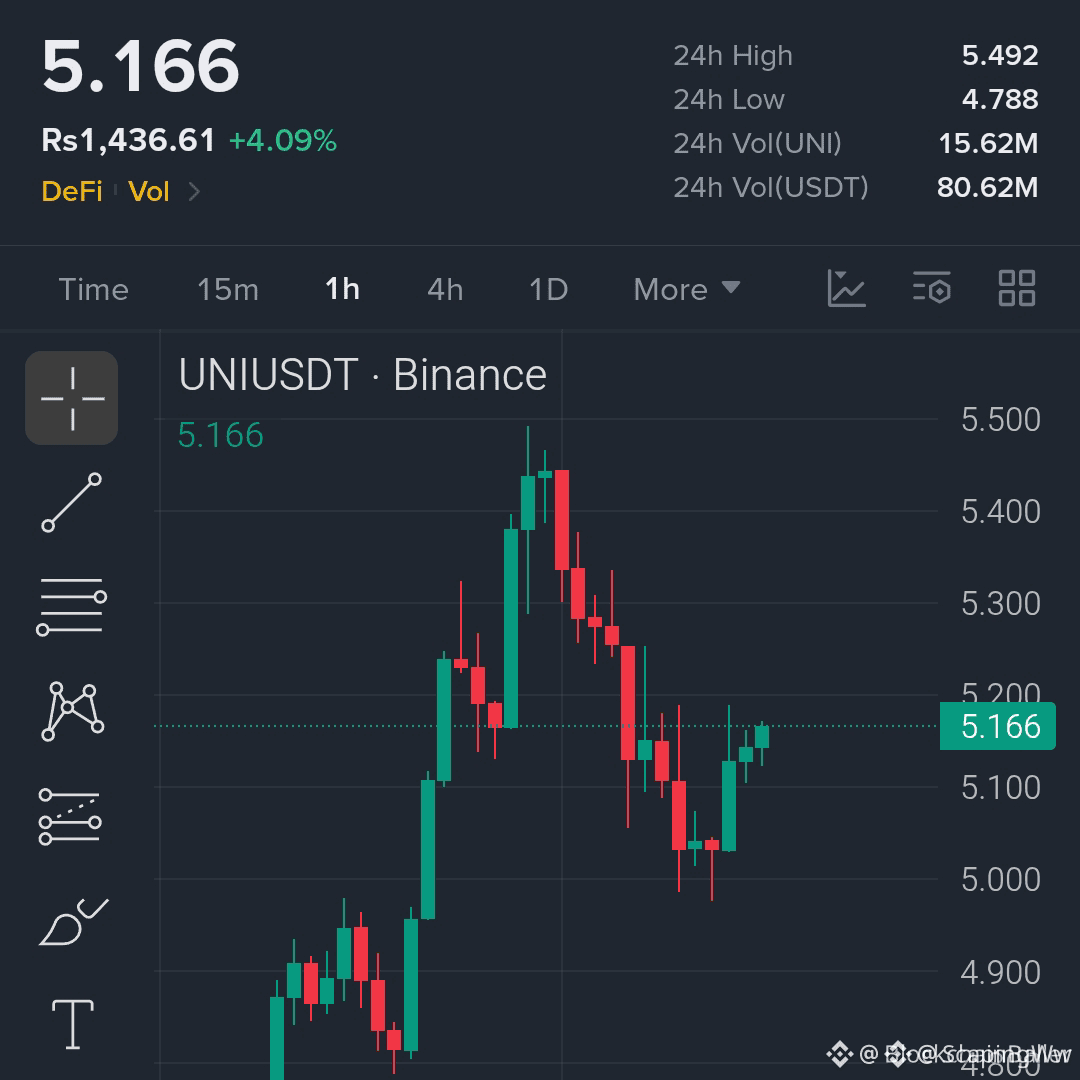Expand the More intervals dropdown
This screenshot has width=1080, height=1080.
687,289
